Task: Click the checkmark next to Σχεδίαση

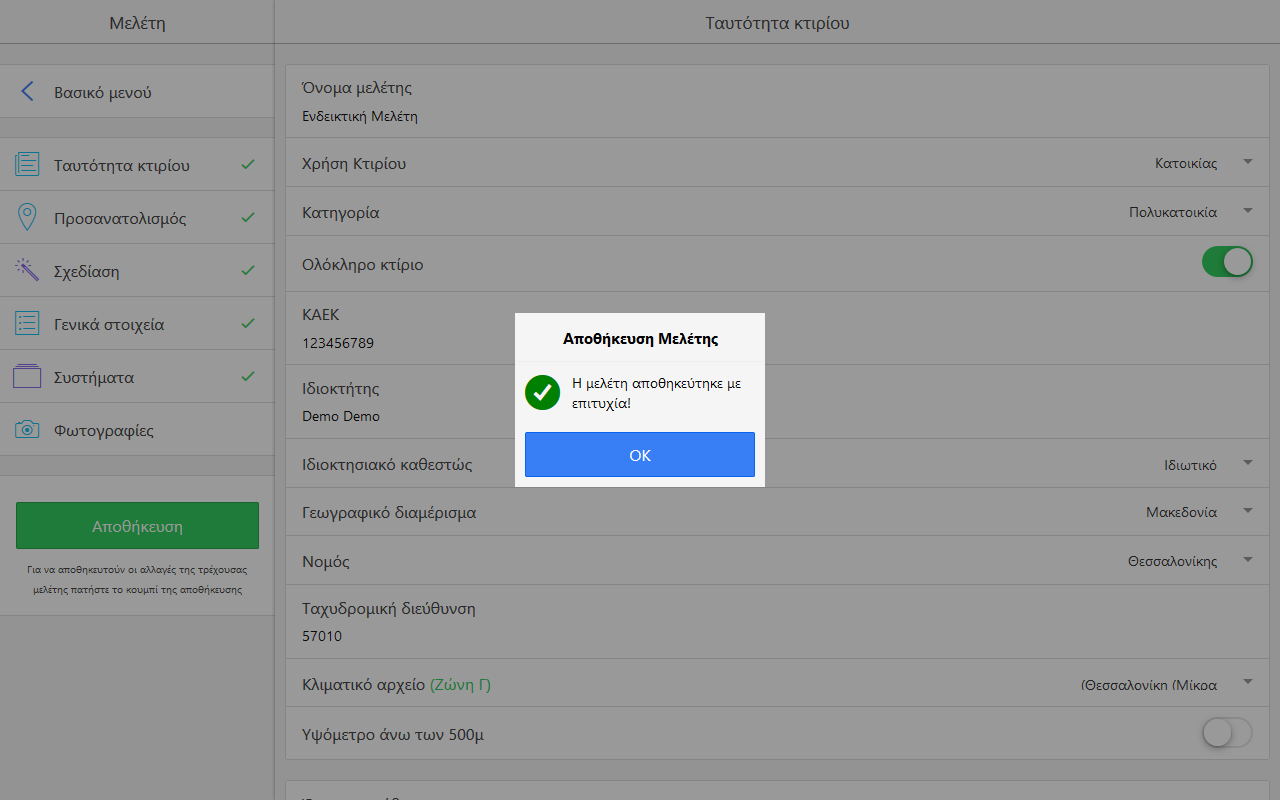Action: (248, 270)
